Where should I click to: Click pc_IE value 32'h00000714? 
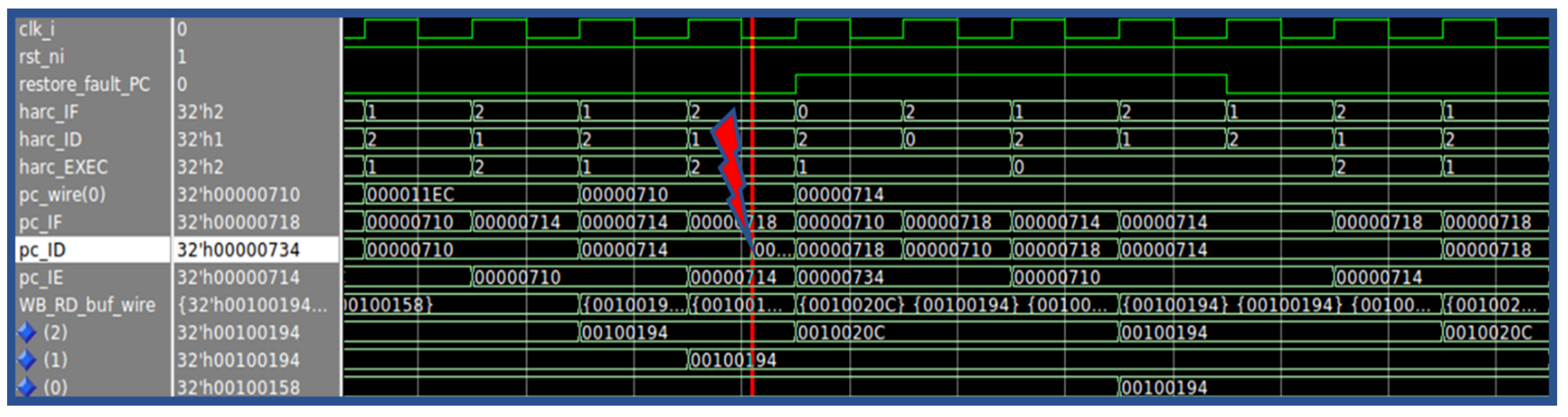point(238,277)
